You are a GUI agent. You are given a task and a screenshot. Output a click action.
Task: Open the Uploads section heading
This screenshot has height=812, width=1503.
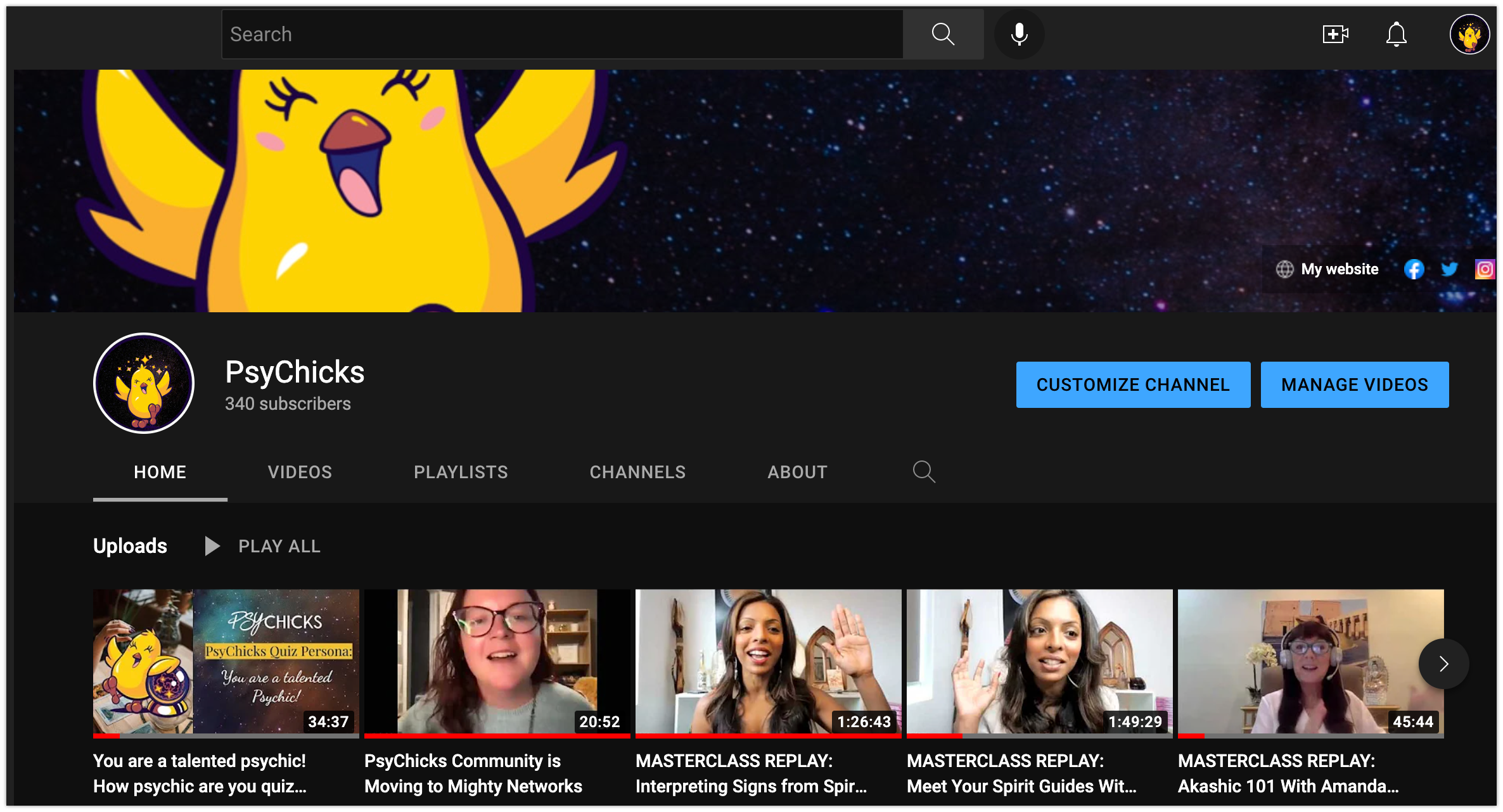(130, 546)
